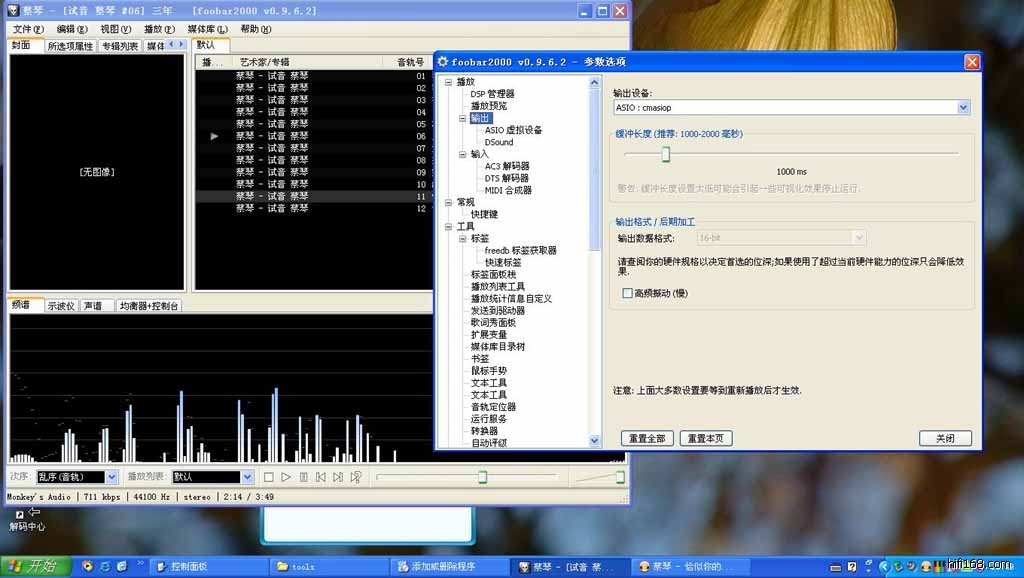Screen dimensions: 1024x578
Task: Click the 重置全部 button
Action: (647, 438)
